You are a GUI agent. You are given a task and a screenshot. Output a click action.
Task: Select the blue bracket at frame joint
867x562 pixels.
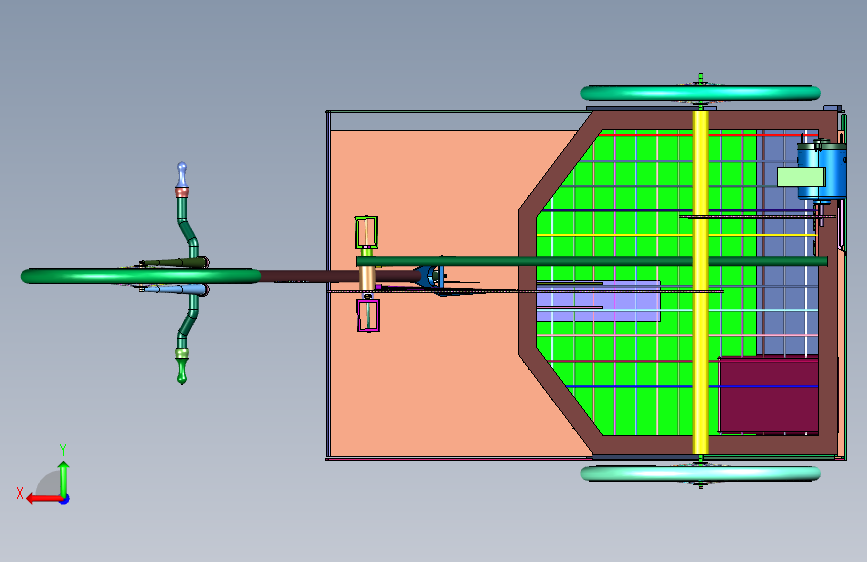point(429,276)
